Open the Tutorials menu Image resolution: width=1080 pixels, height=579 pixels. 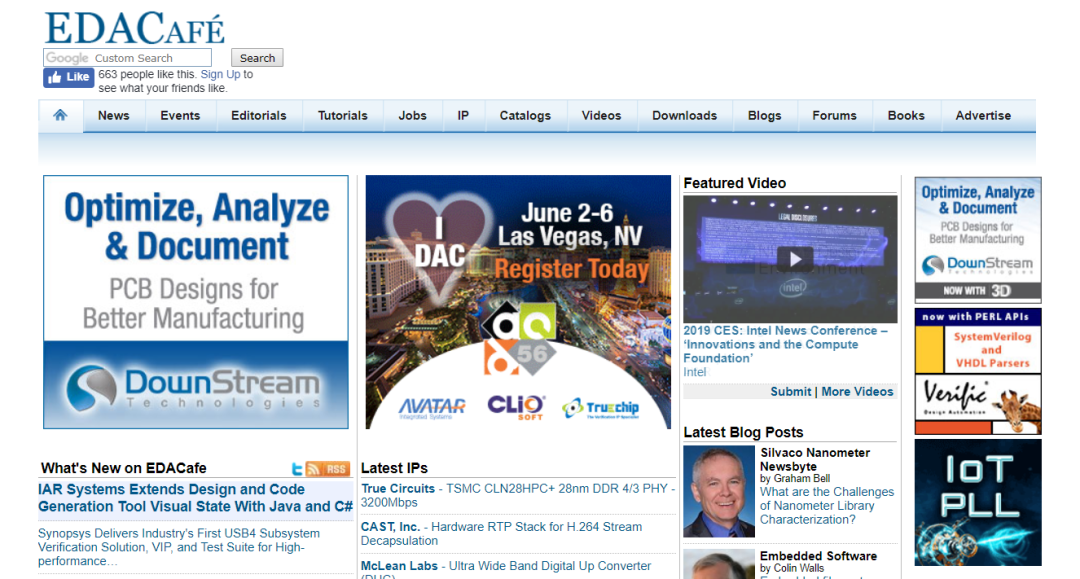tap(342, 116)
